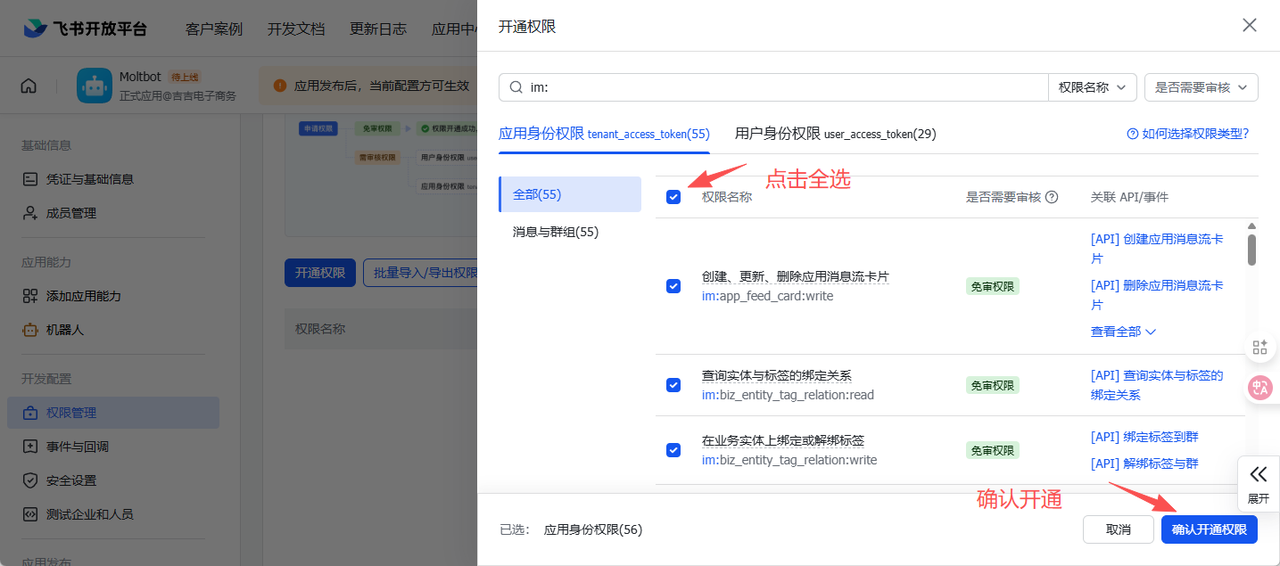1280x566 pixels.
Task: Expand 查看全部 to show all related APIs
Action: [x=1122, y=331]
